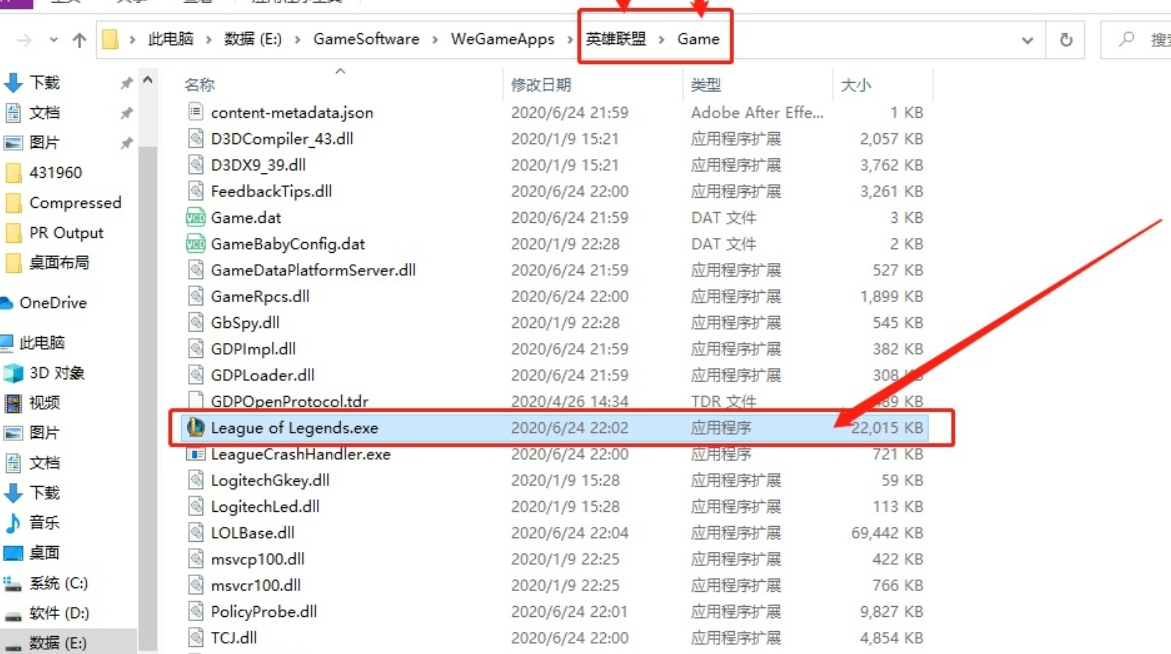Select 此电脑 in the navigation pane
The width and height of the screenshot is (1171, 654).
pos(42,343)
